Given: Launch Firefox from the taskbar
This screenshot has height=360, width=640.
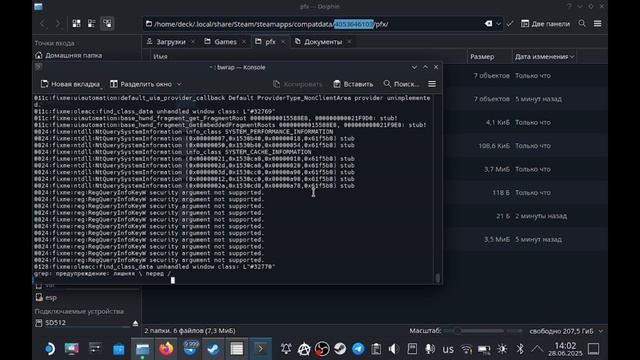Looking at the screenshot, I should 166,349.
